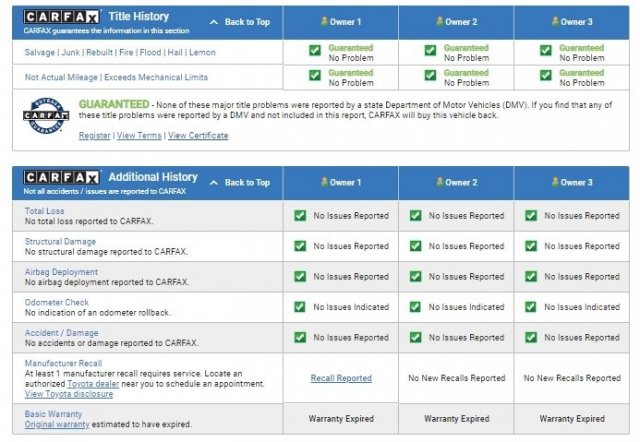
Task: Click the Owner 3 person icon in Additional History
Action: click(x=554, y=183)
